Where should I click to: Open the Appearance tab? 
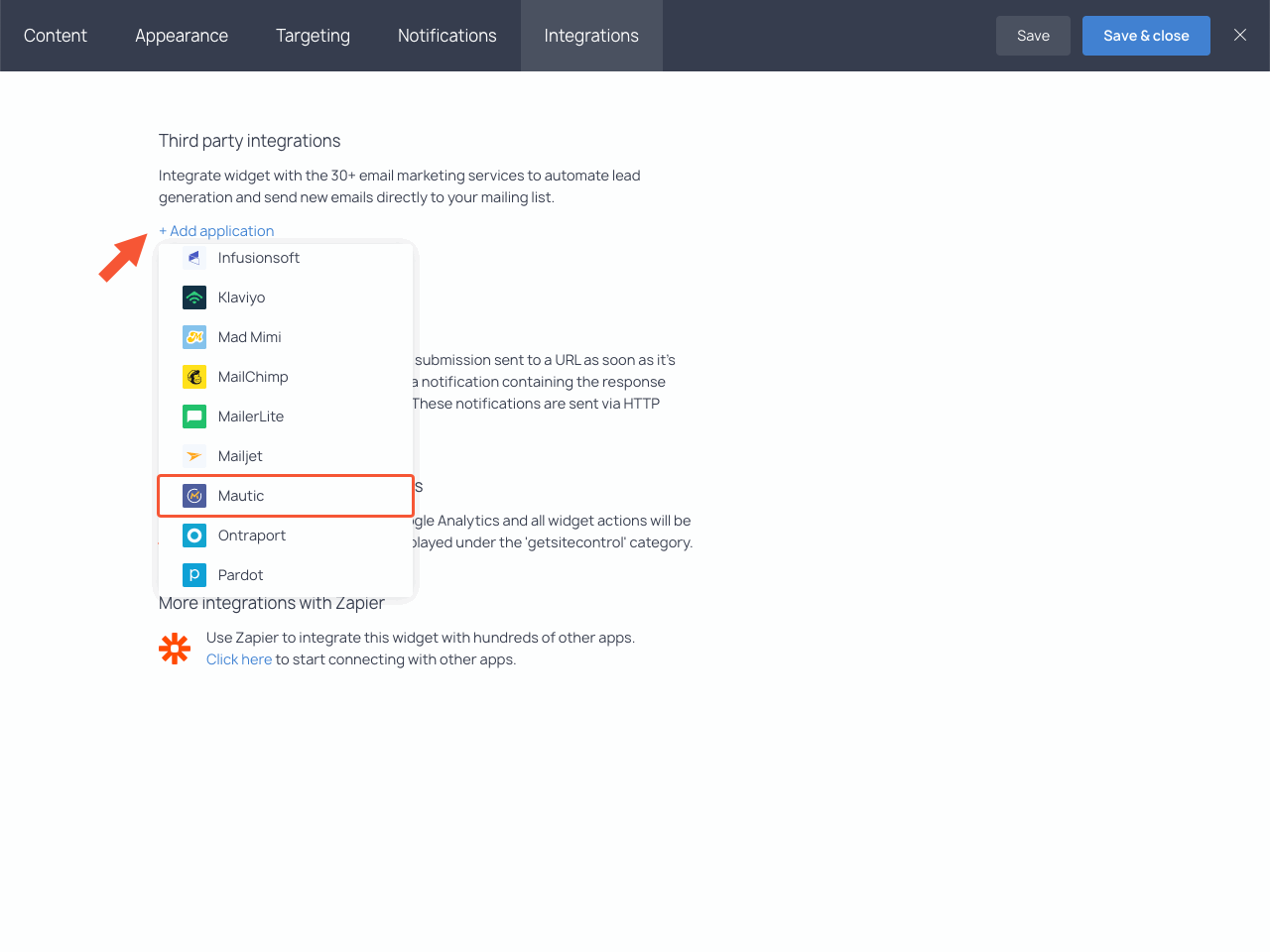182,36
